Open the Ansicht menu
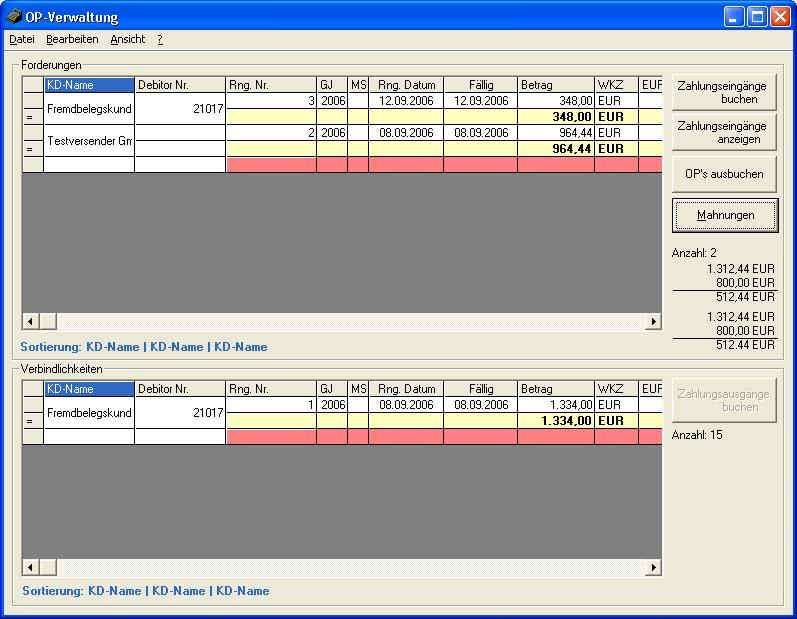 tap(127, 39)
